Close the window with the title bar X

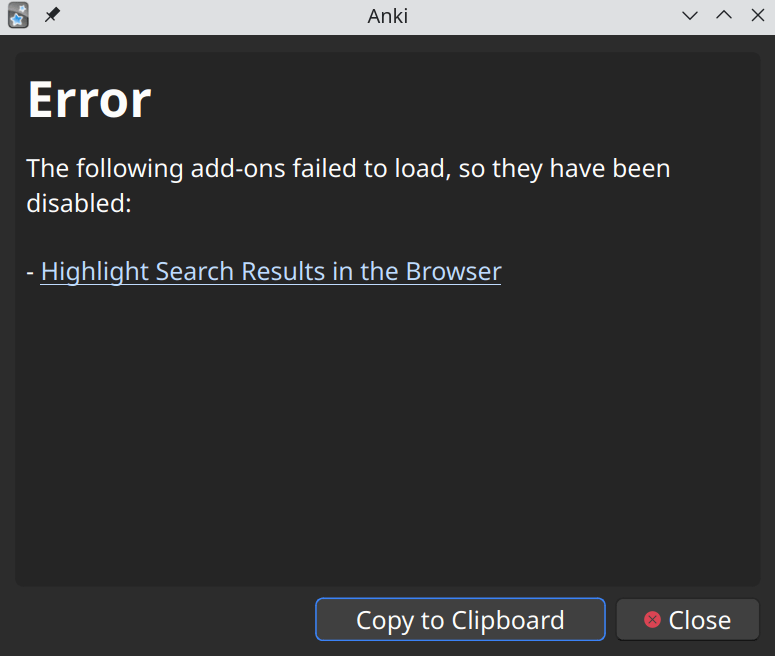point(757,15)
